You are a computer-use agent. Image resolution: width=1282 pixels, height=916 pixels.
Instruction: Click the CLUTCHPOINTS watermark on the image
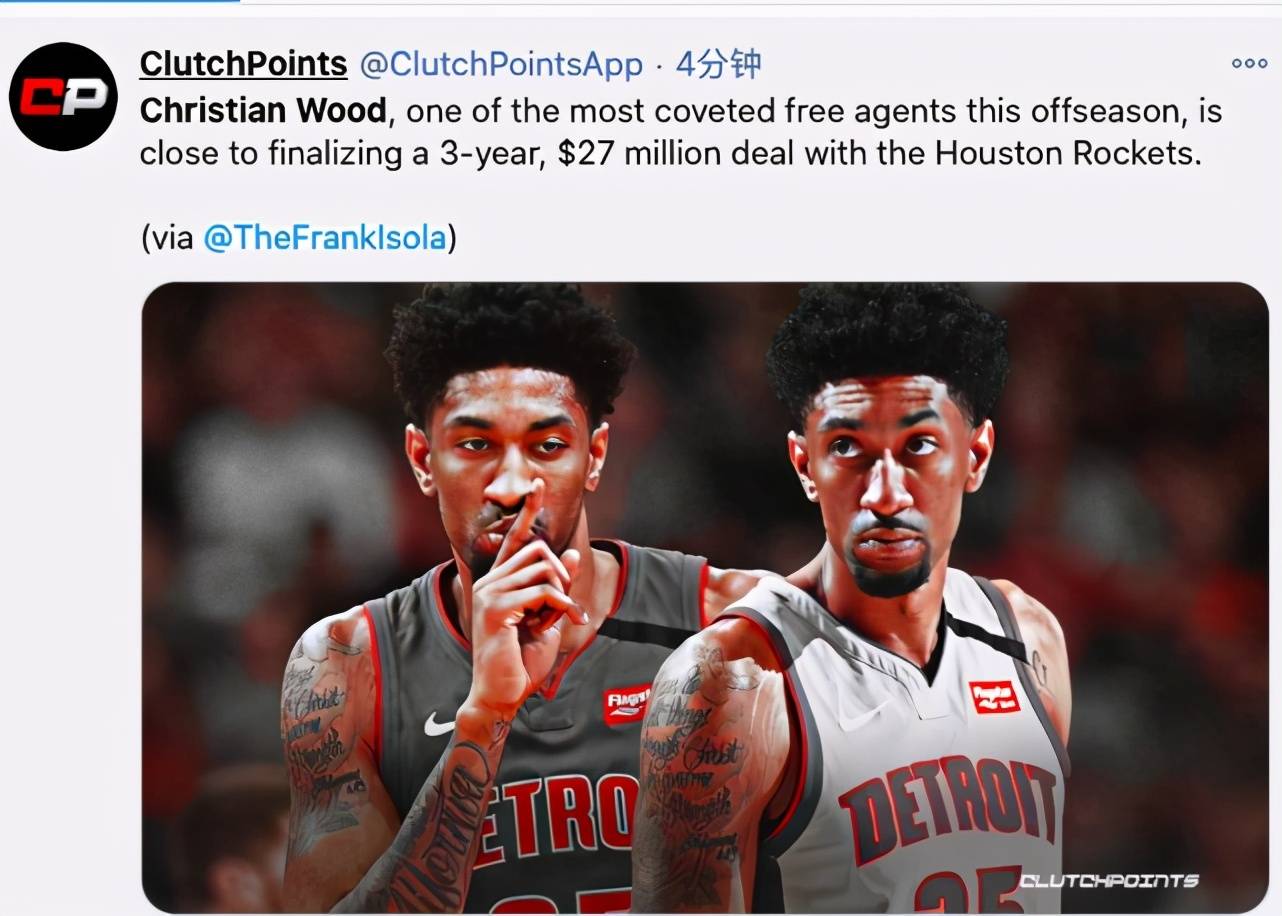point(1108,881)
